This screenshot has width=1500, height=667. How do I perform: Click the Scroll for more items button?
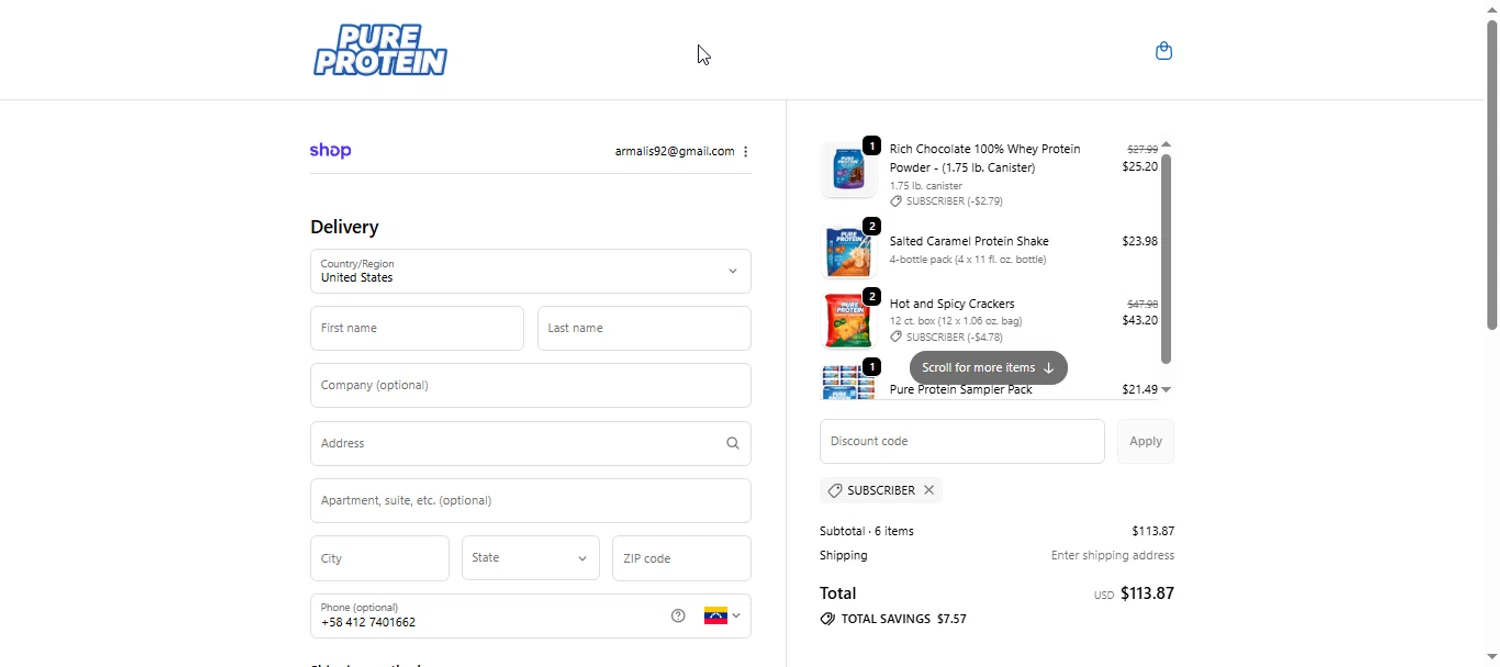tap(988, 368)
